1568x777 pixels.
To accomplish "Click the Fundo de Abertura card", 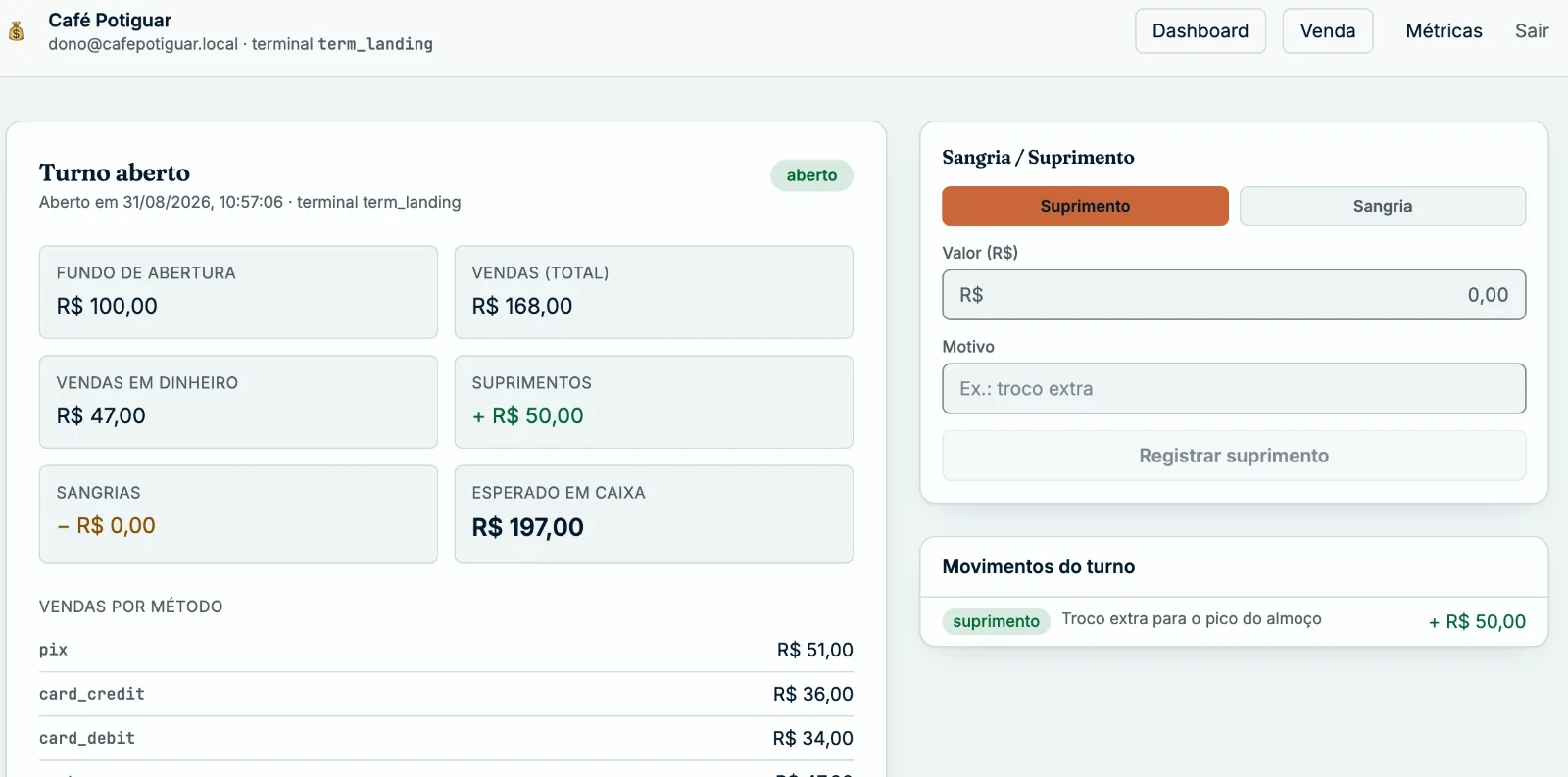I will (x=238, y=292).
